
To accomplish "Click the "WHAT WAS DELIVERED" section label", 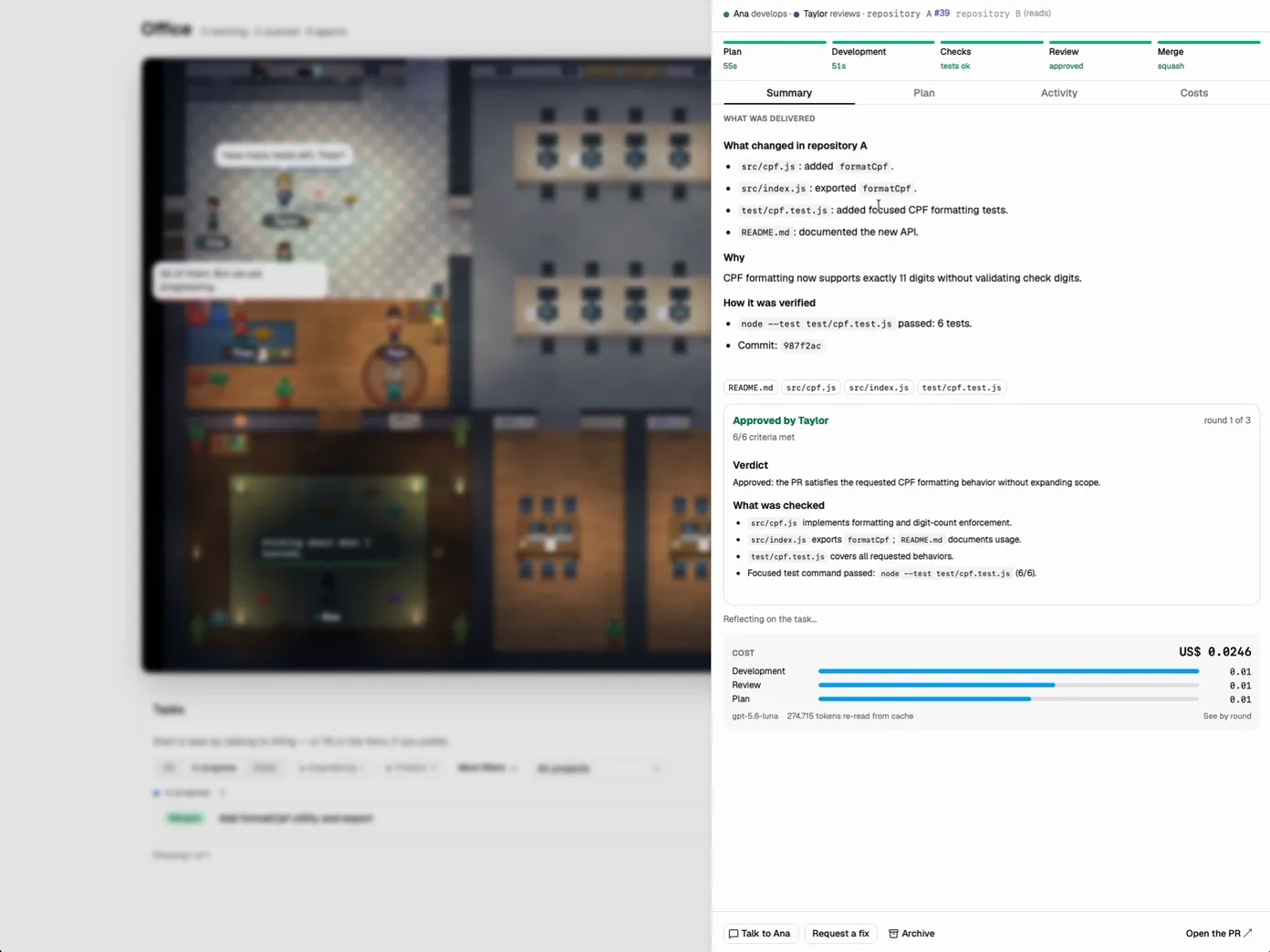I will [x=769, y=119].
